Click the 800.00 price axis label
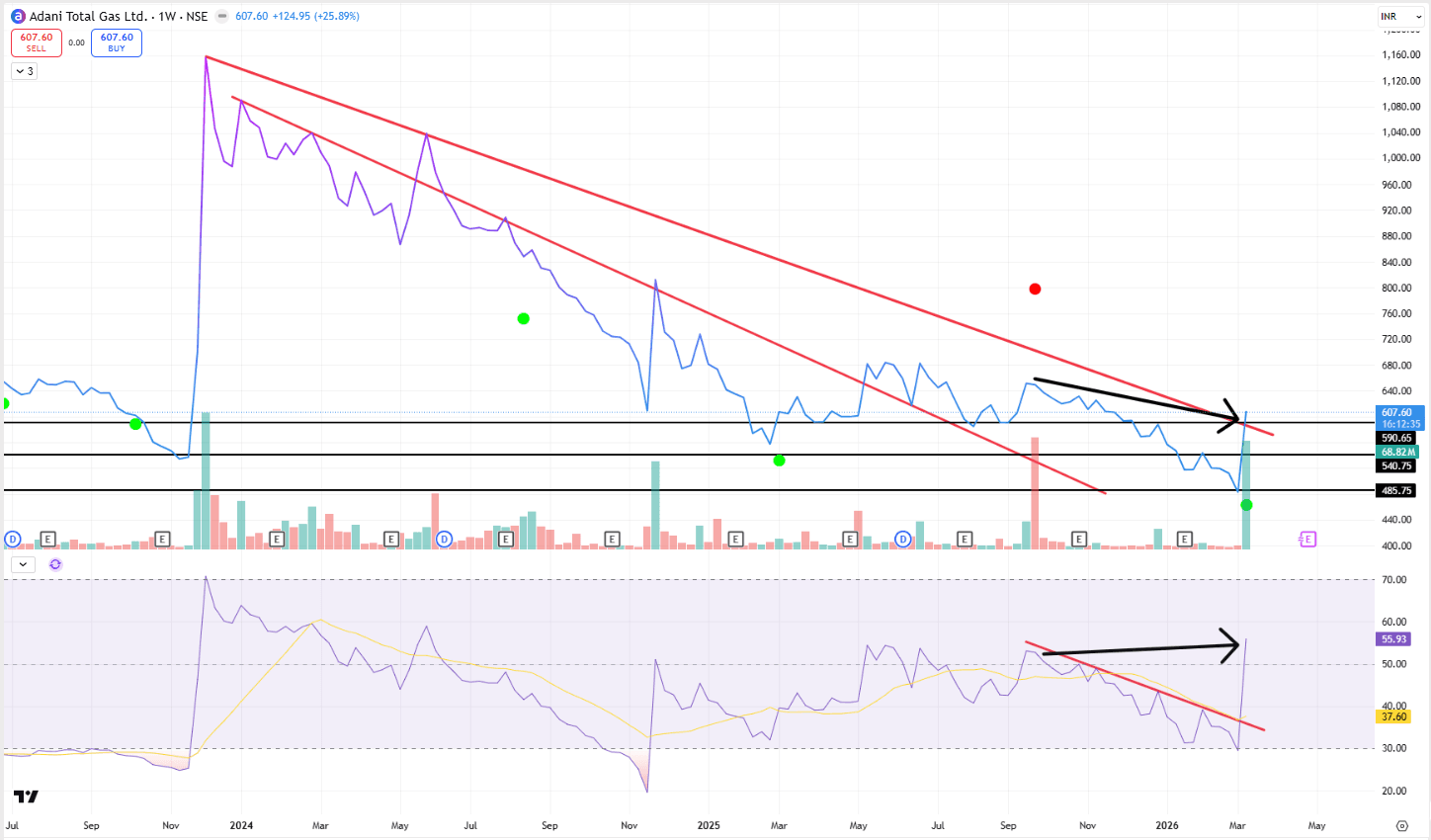Screen dimensions: 1431x840 click(1396, 289)
